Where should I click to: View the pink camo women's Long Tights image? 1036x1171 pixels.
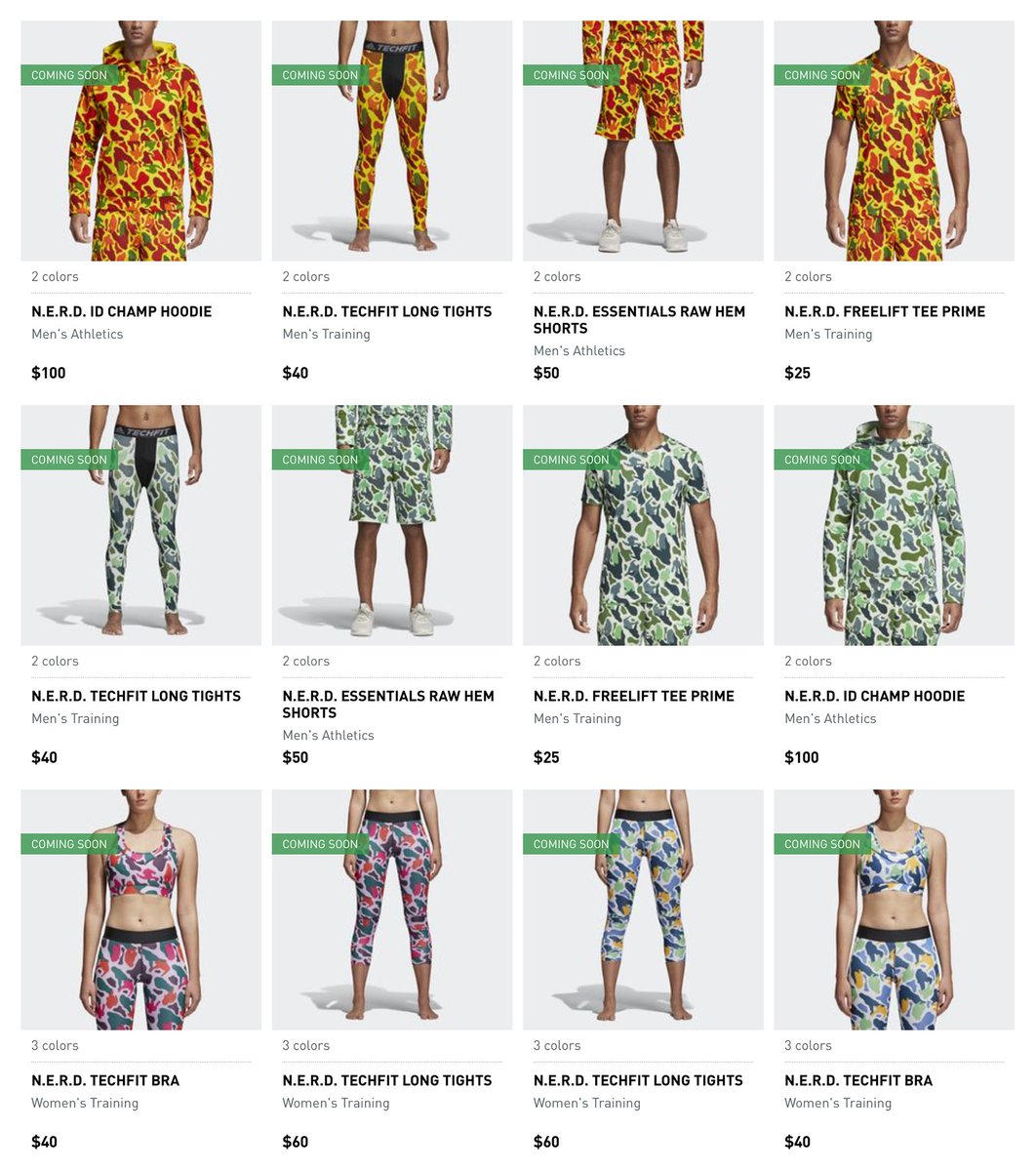[391, 909]
